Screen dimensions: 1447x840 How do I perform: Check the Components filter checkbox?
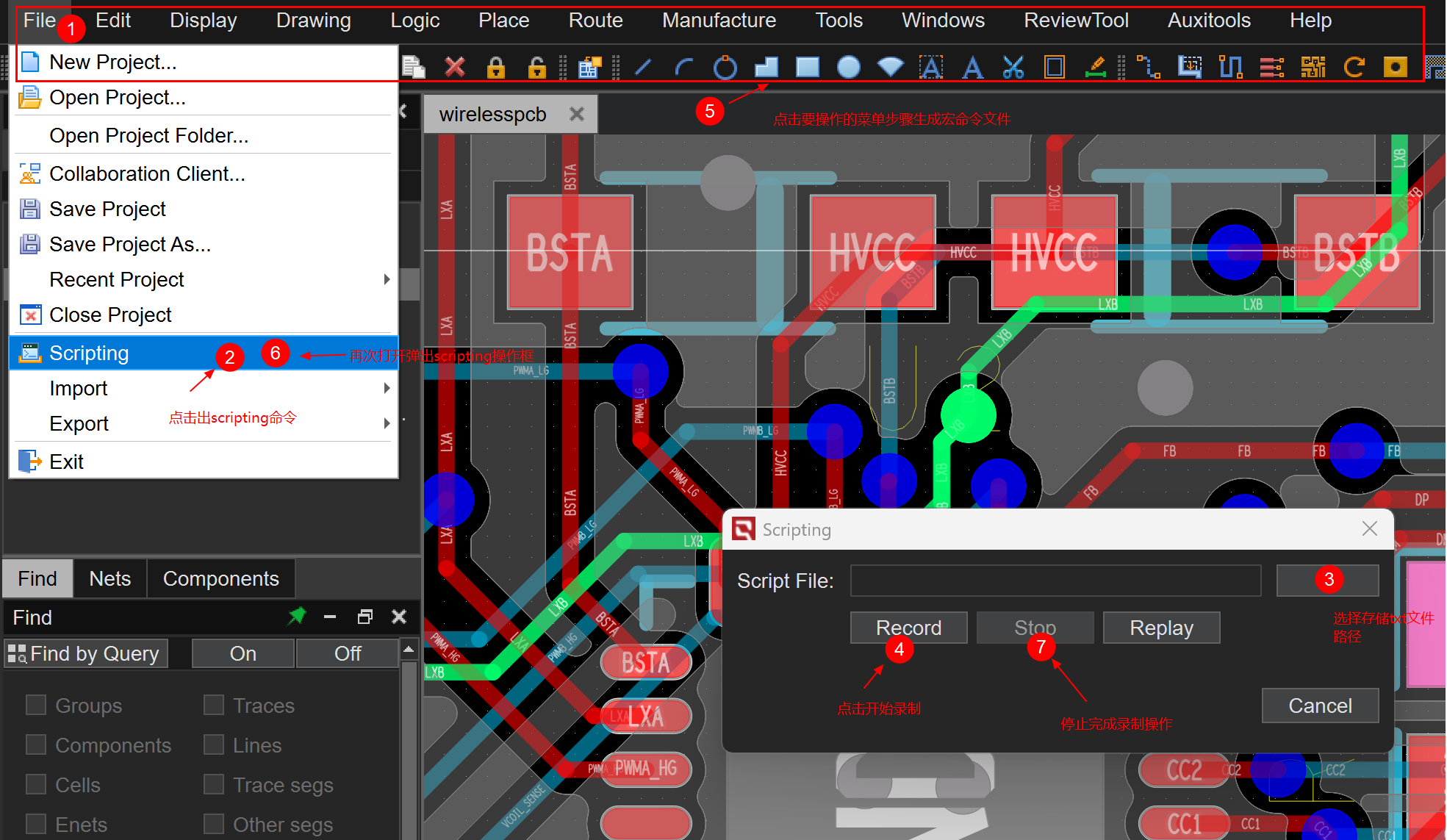click(x=36, y=745)
